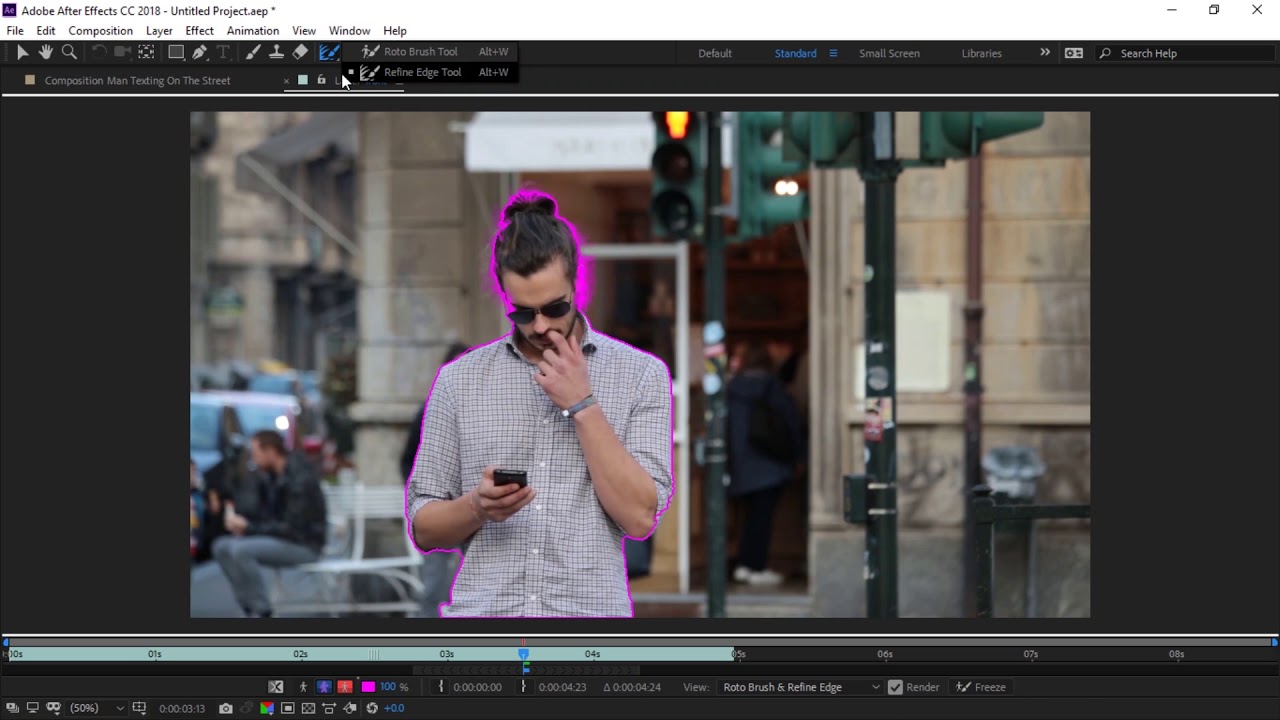The height and width of the screenshot is (720, 1280).
Task: Toggle fast previews icon
Action: [x=349, y=708]
